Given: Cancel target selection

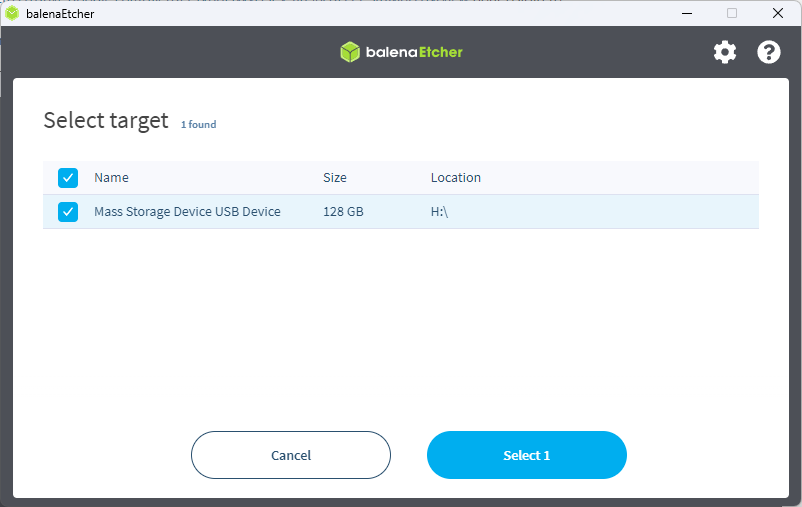Looking at the screenshot, I should [291, 455].
